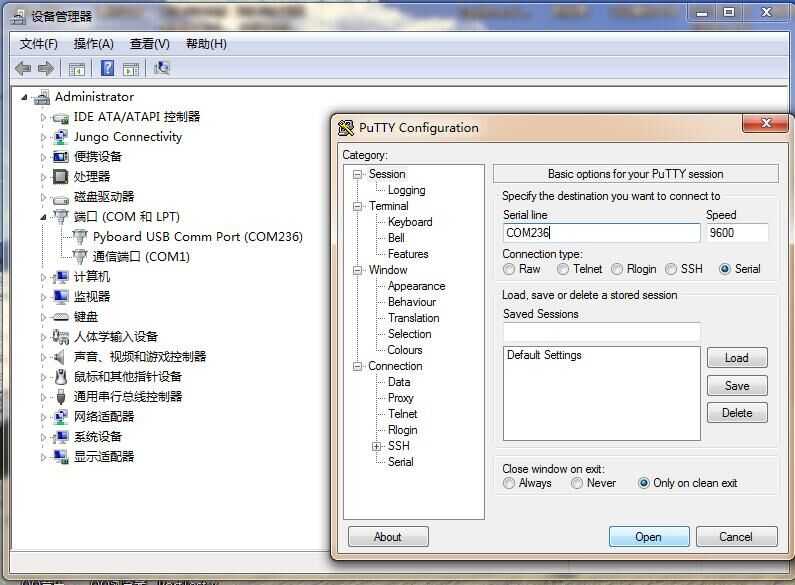Choose Only on clean exit option

click(644, 484)
